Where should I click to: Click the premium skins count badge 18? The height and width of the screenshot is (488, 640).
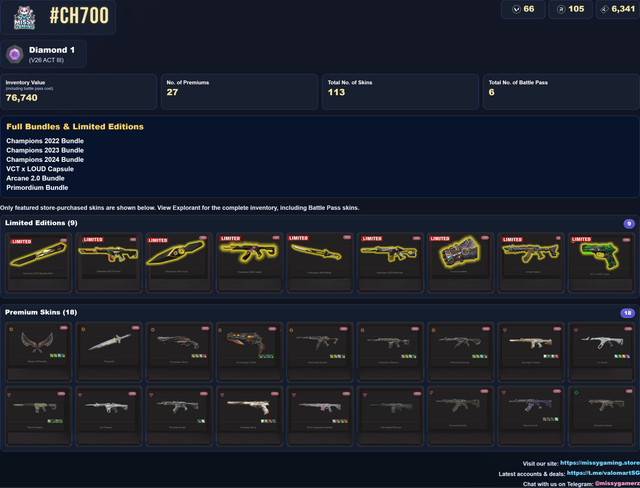pos(627,313)
